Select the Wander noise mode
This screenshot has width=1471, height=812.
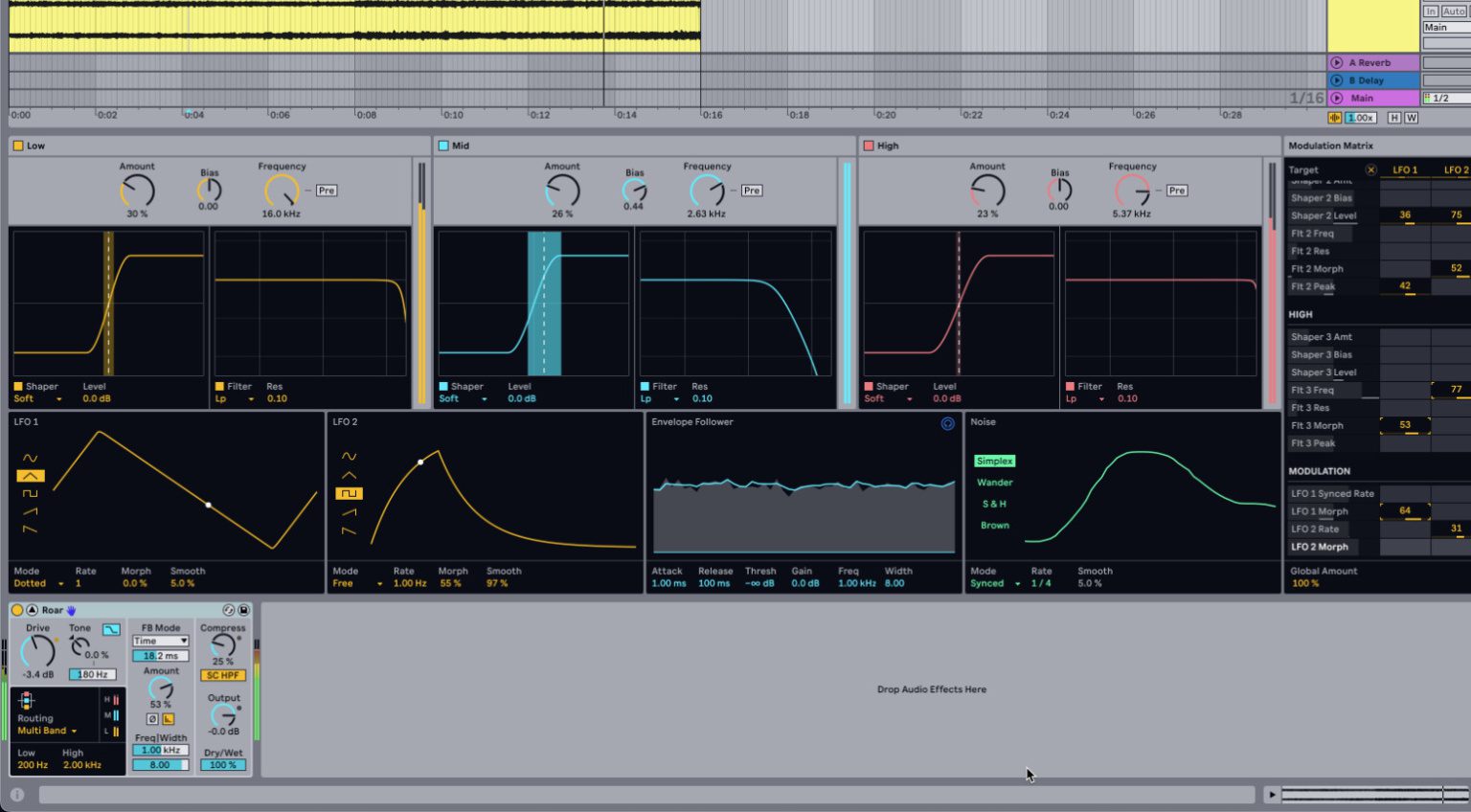pyautogui.click(x=994, y=482)
